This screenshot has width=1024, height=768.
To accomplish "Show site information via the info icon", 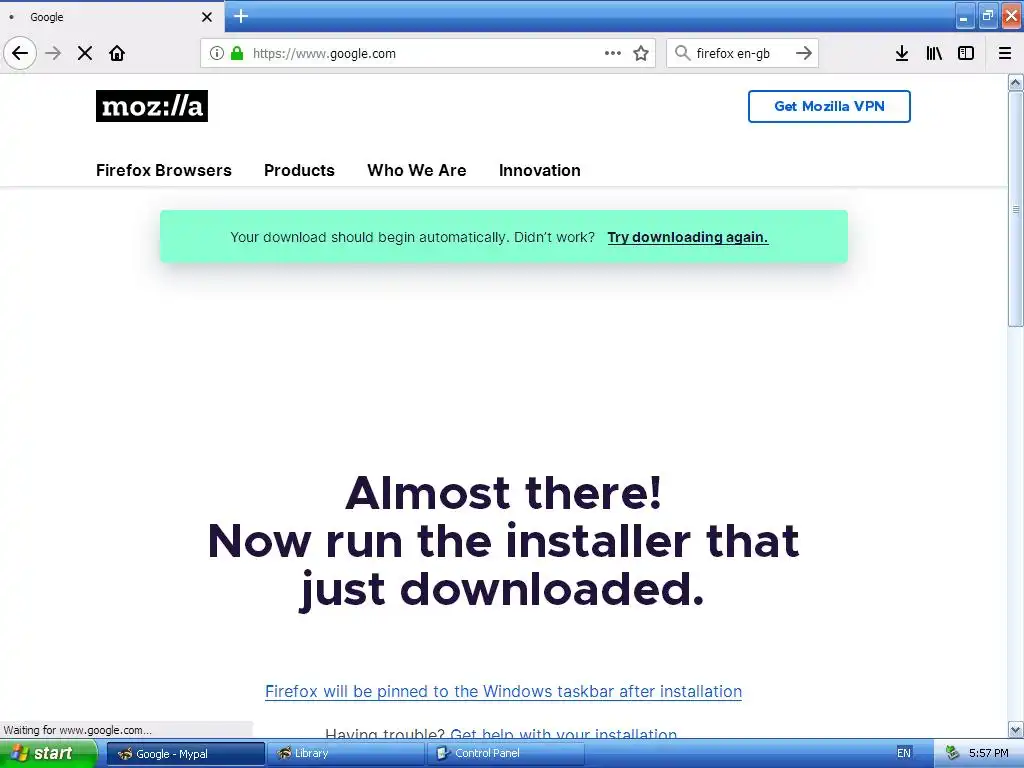I will click(x=217, y=53).
